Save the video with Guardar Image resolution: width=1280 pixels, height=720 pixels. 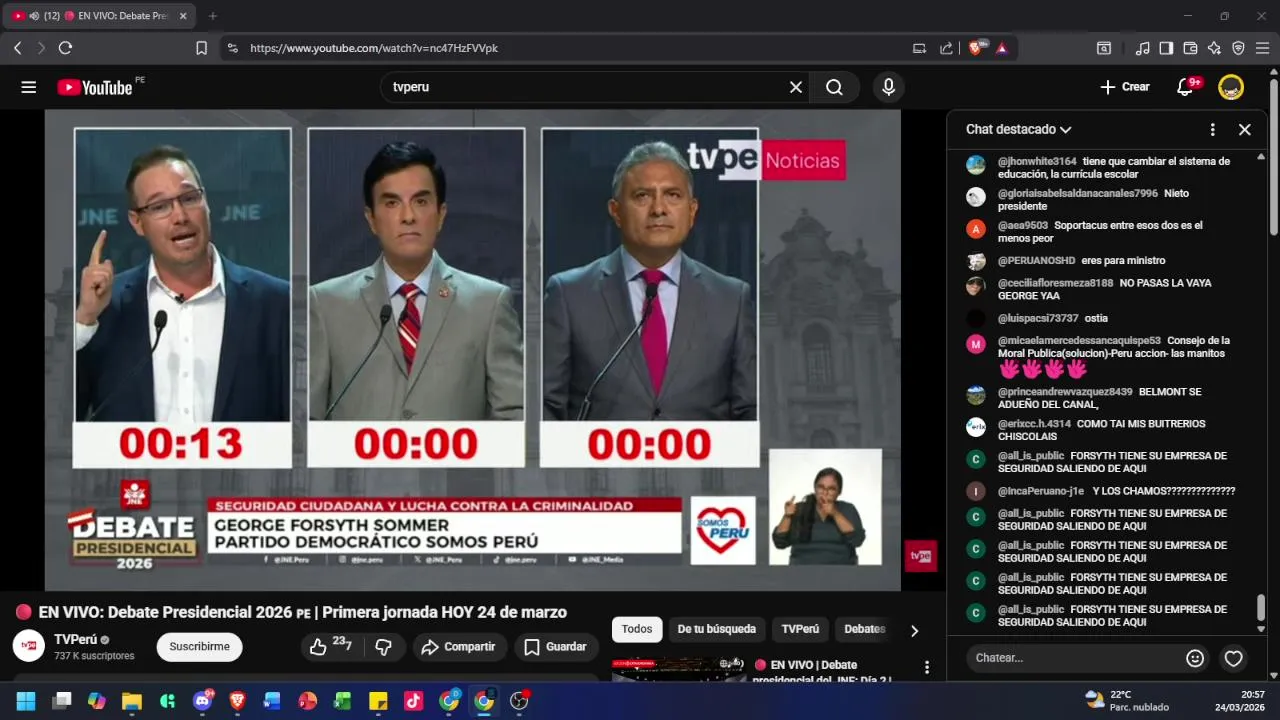556,647
